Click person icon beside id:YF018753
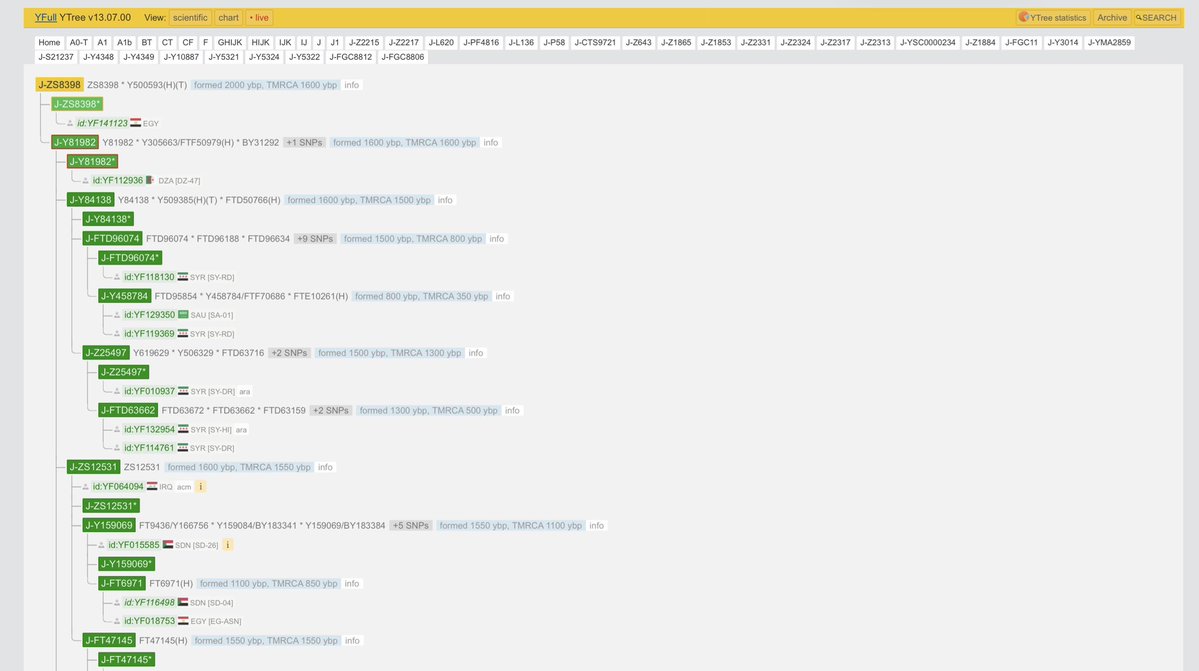1199x671 pixels. (x=117, y=621)
